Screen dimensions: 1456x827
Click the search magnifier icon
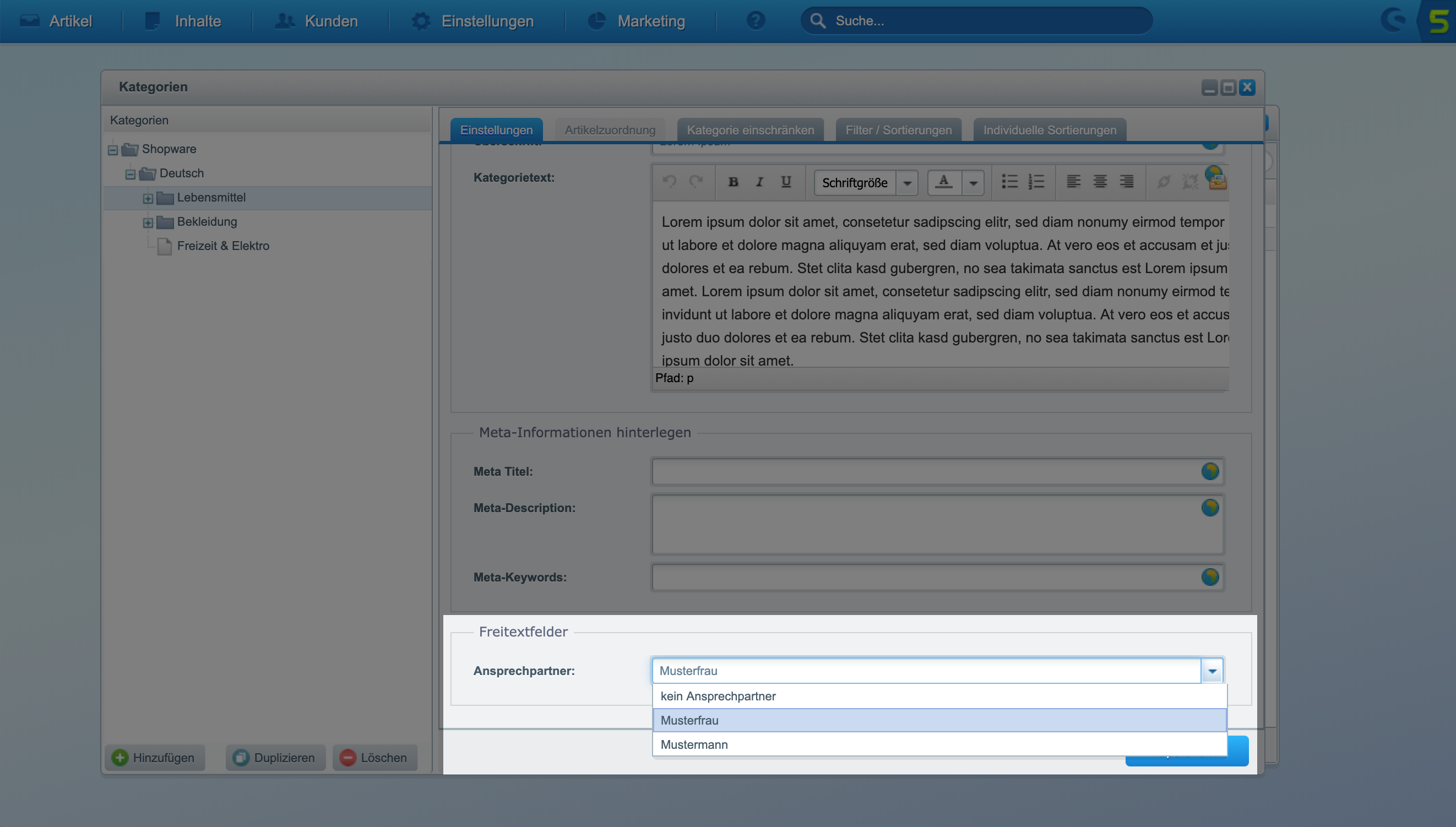pyautogui.click(x=817, y=21)
